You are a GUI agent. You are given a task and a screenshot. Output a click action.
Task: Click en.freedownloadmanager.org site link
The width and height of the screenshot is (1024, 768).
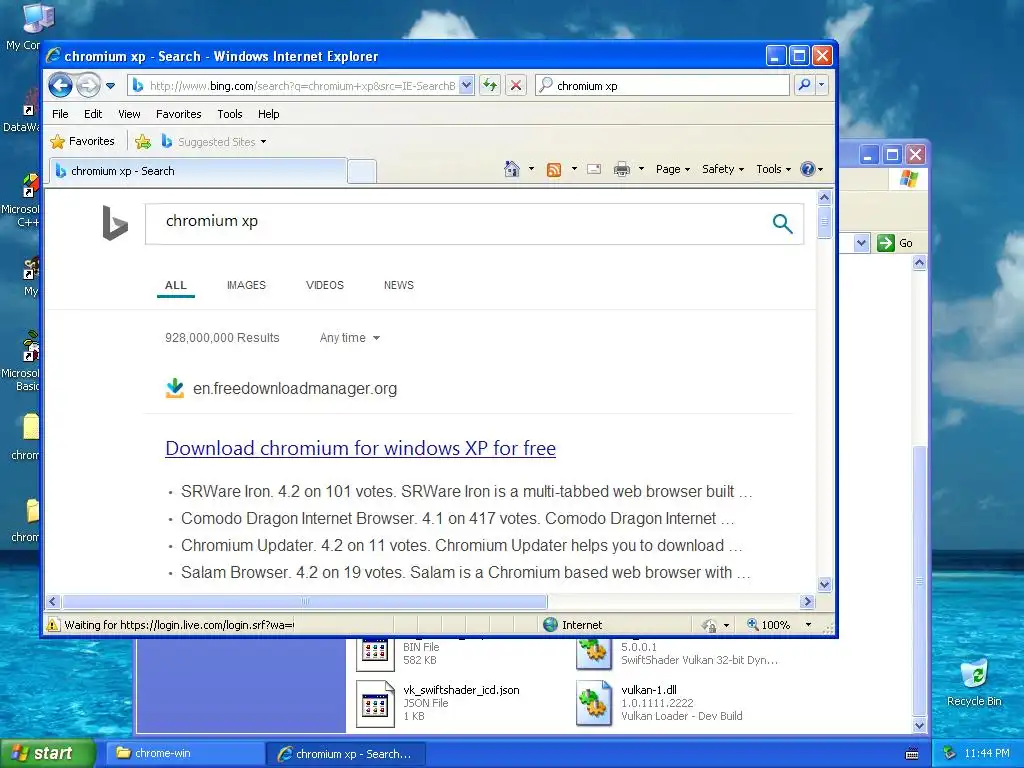pyautogui.click(x=295, y=389)
